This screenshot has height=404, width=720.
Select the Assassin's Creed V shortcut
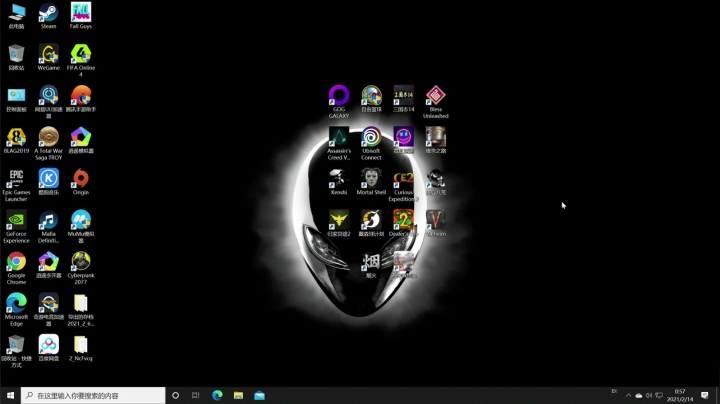339,143
